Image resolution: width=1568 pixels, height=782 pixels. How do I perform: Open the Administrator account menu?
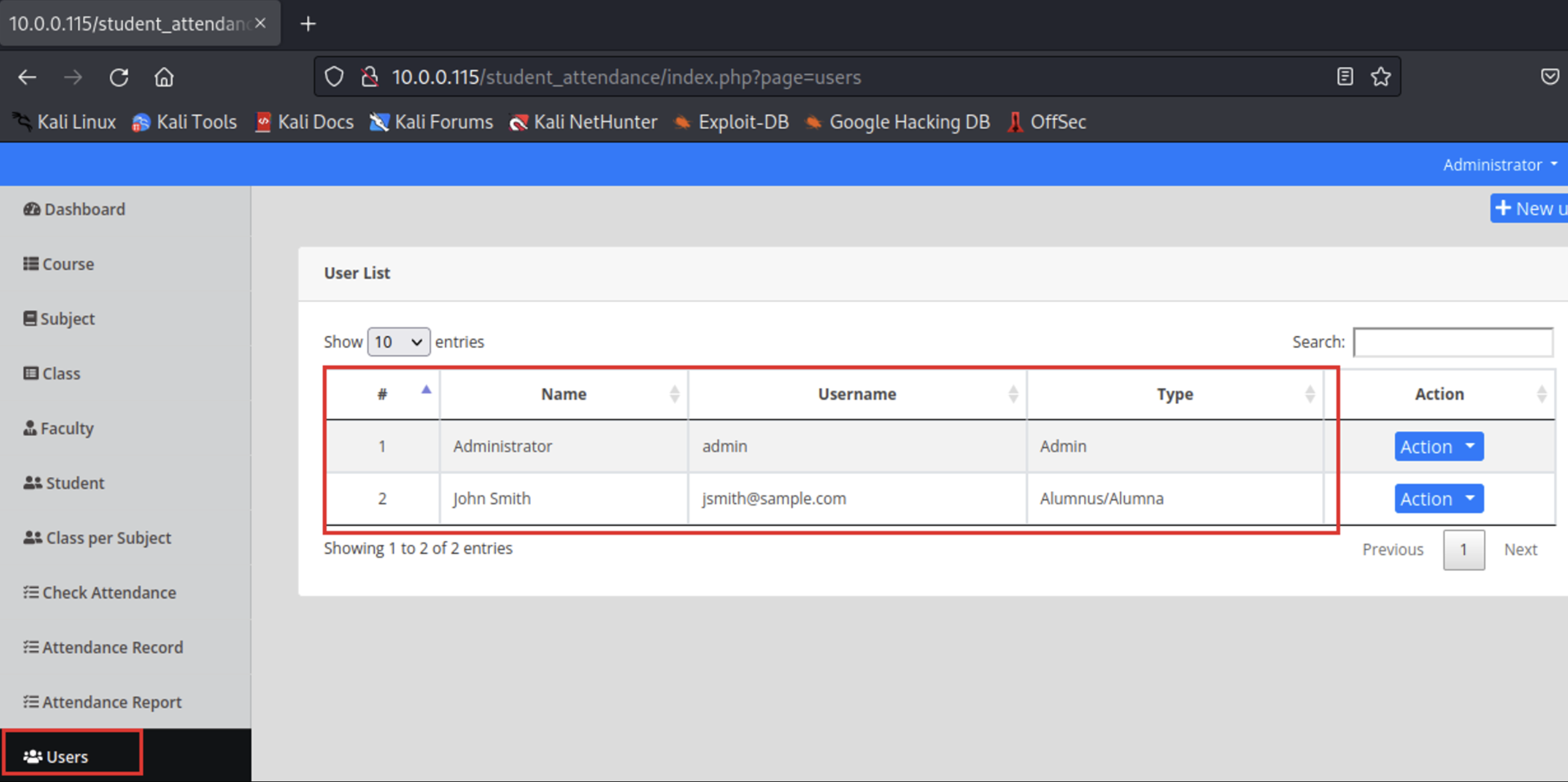[1499, 165]
